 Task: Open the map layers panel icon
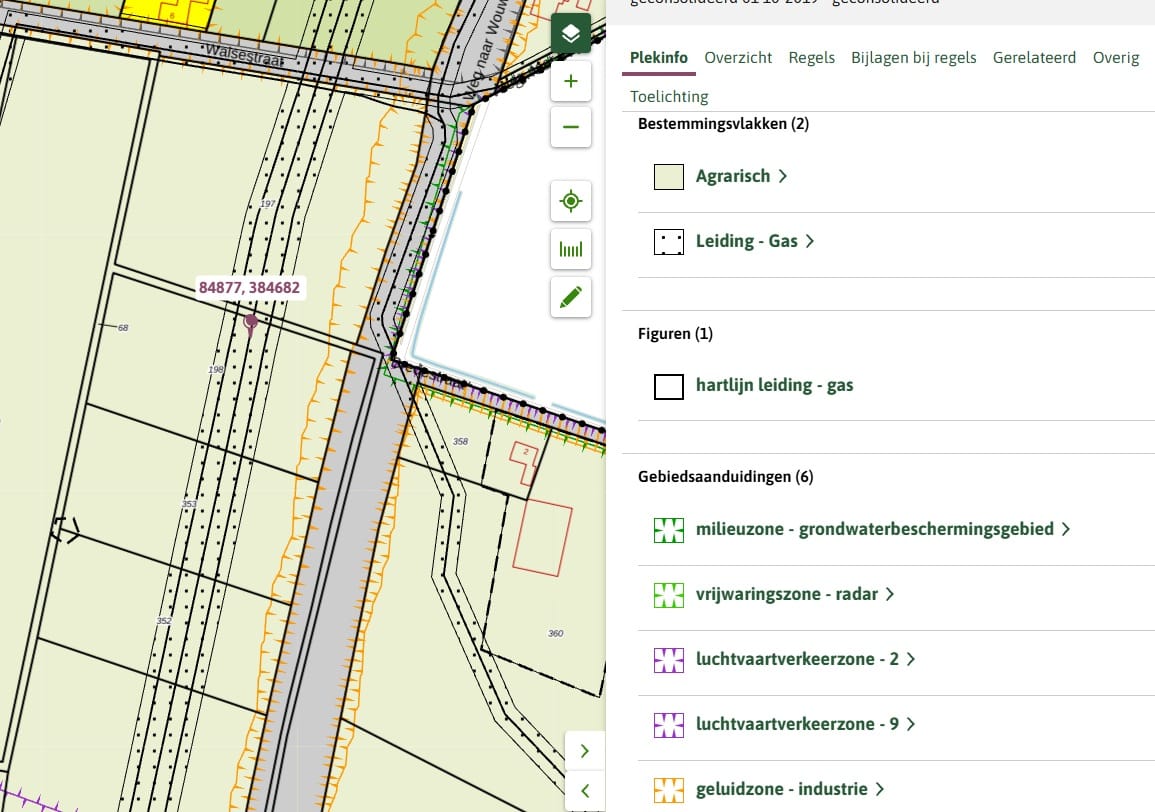[570, 32]
